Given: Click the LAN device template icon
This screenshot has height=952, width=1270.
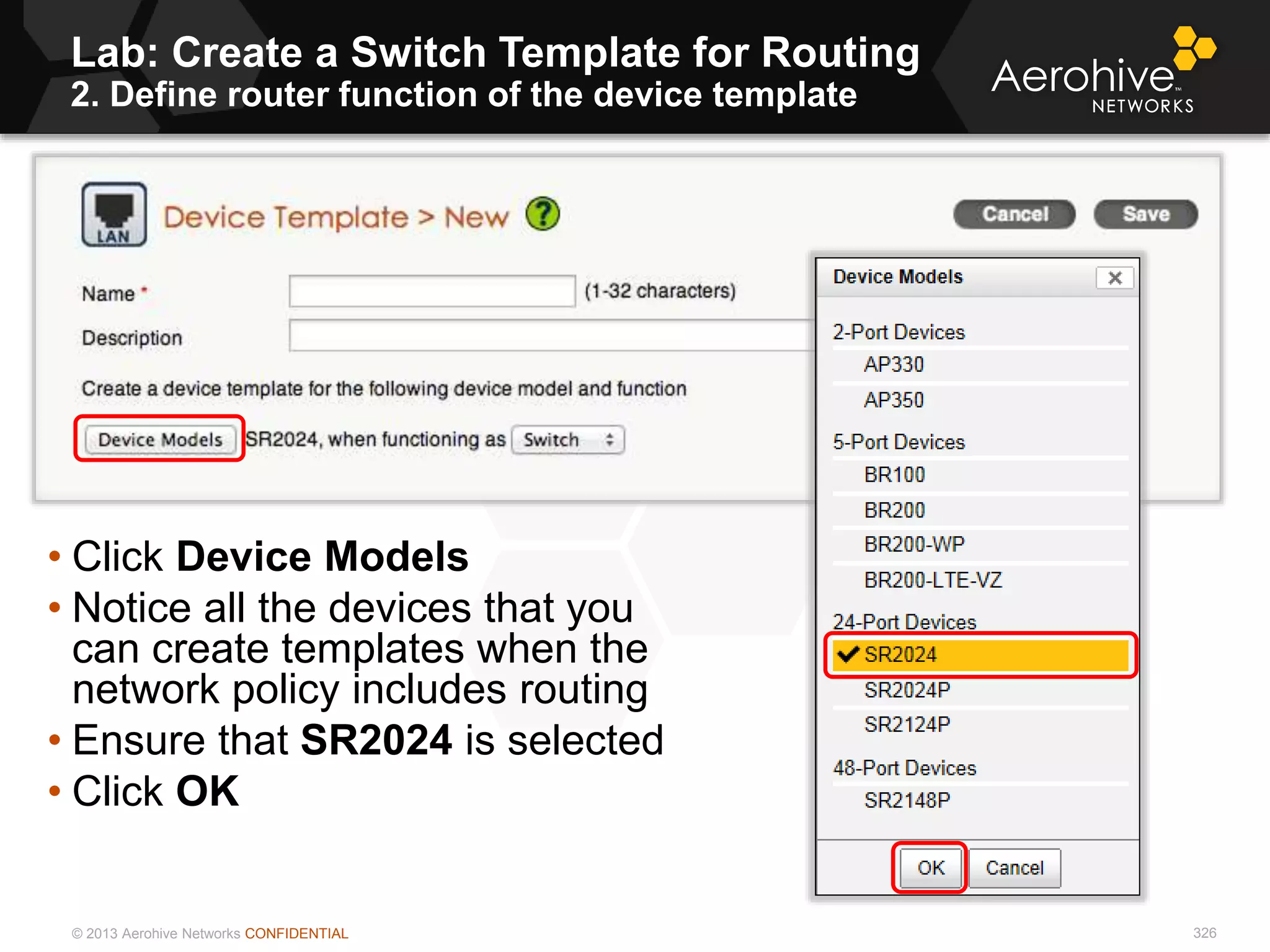Looking at the screenshot, I should click(x=114, y=214).
